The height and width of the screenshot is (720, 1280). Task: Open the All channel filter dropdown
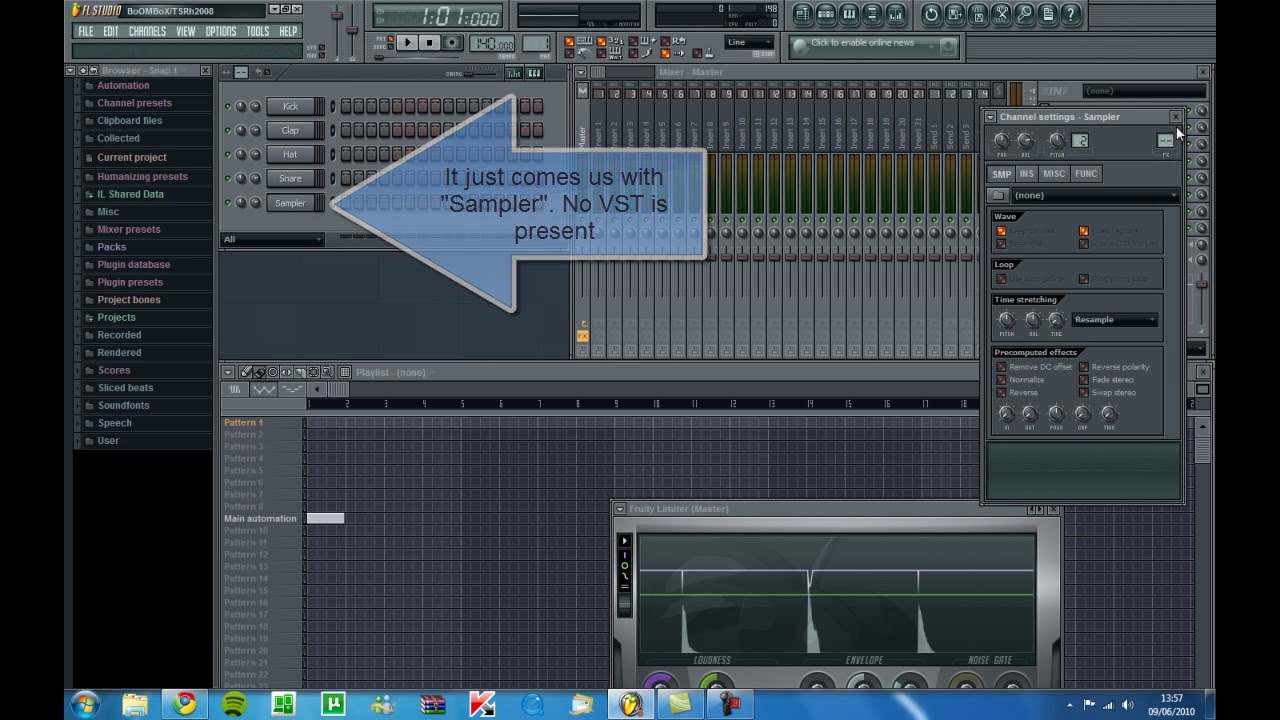click(x=272, y=239)
